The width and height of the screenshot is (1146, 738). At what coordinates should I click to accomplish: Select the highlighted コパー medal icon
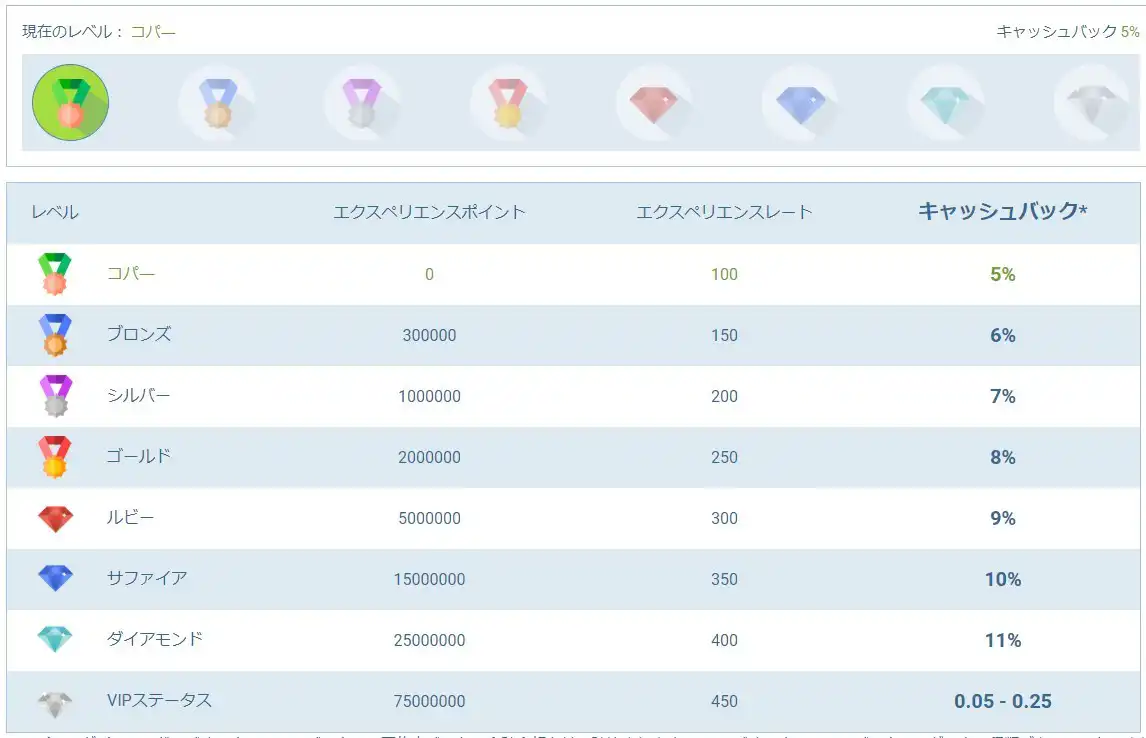point(70,102)
